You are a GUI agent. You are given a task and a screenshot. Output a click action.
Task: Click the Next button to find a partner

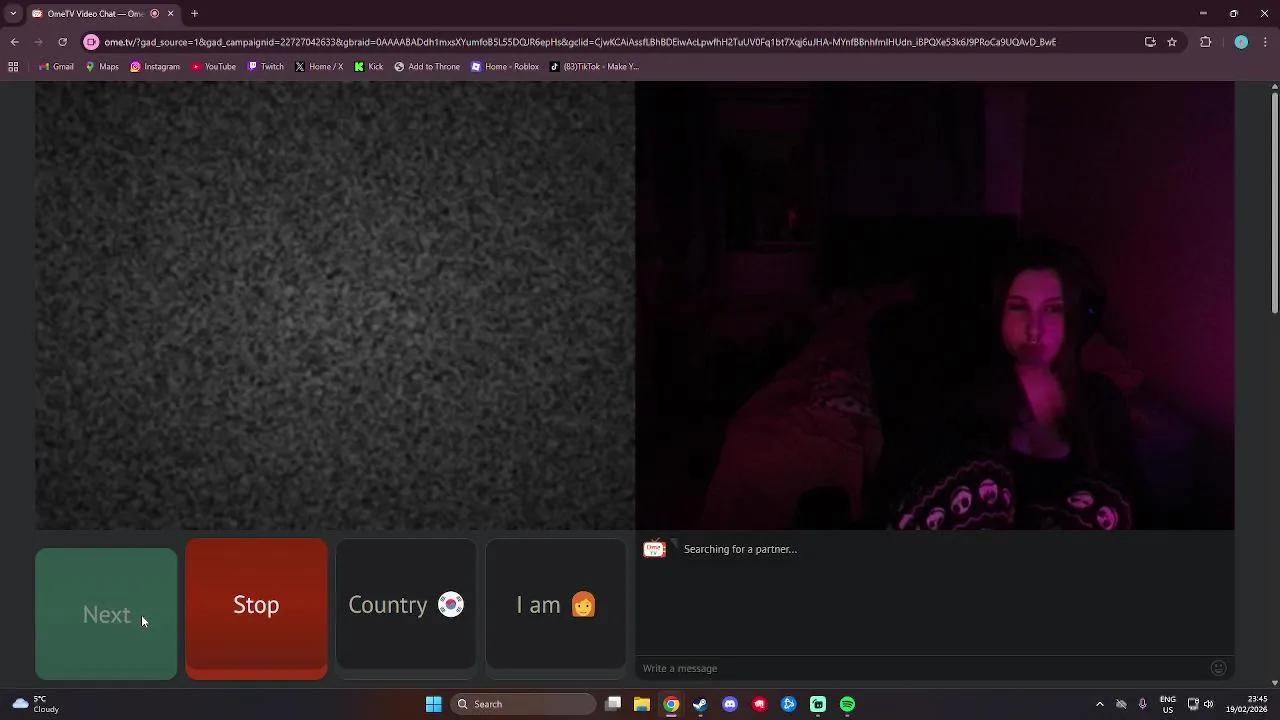click(x=106, y=614)
